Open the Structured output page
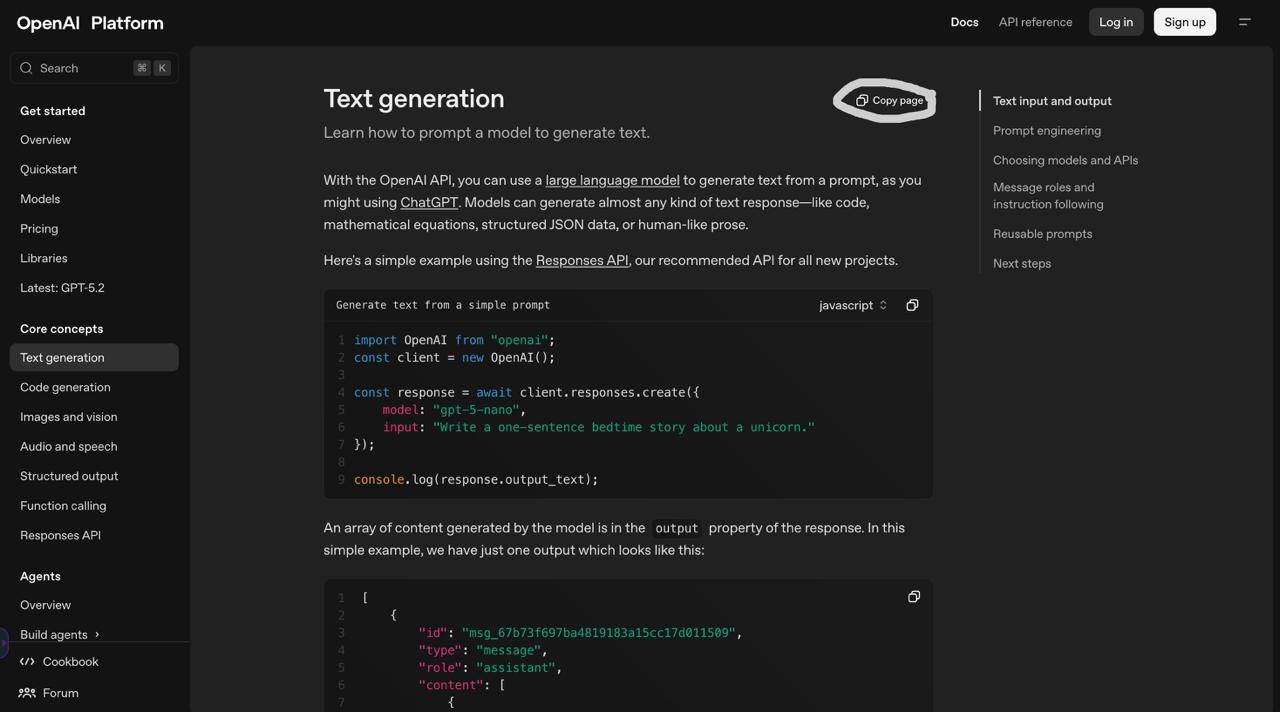Screen dimensions: 1280x712 point(69,476)
